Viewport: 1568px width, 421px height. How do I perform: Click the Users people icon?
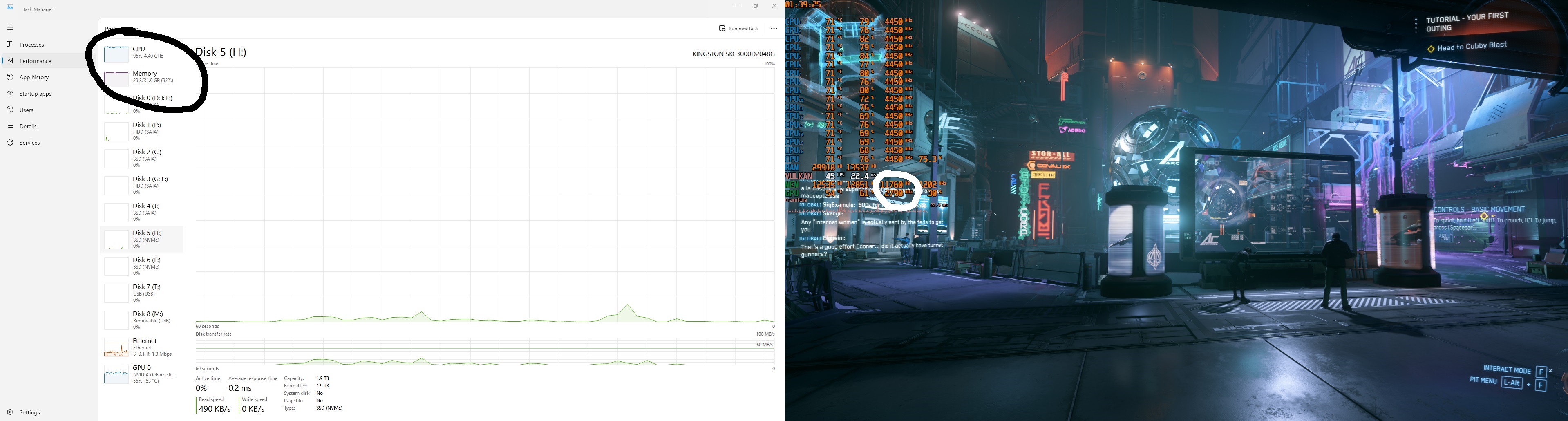click(x=10, y=110)
